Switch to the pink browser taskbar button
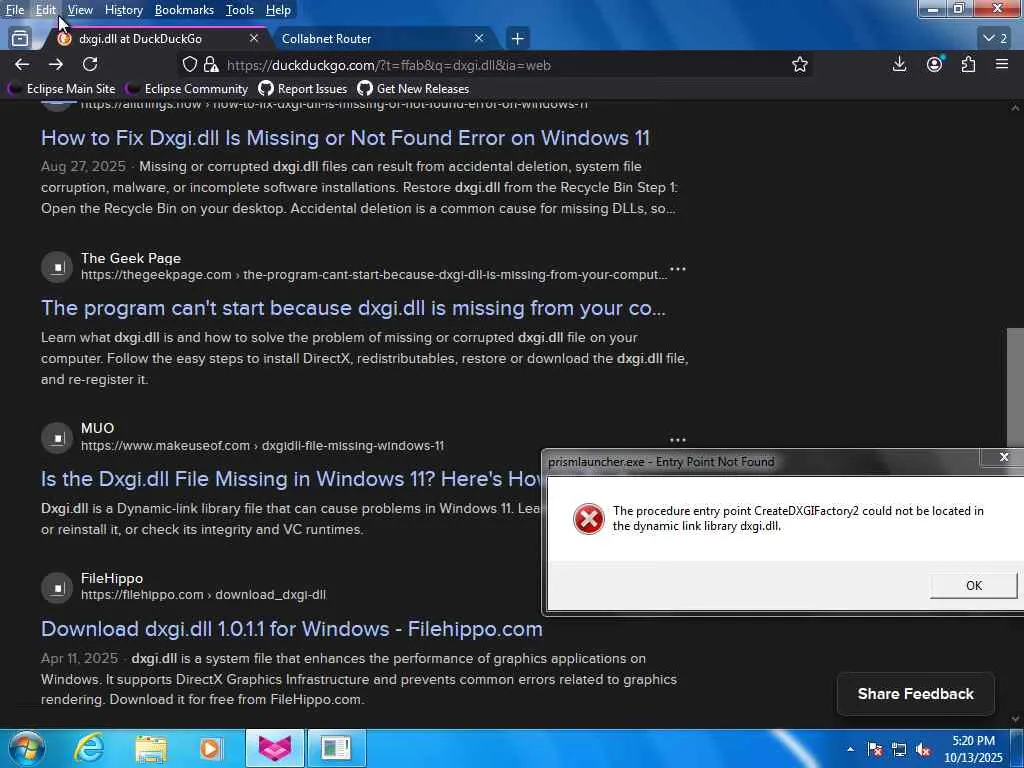1024x768 pixels. pos(275,748)
